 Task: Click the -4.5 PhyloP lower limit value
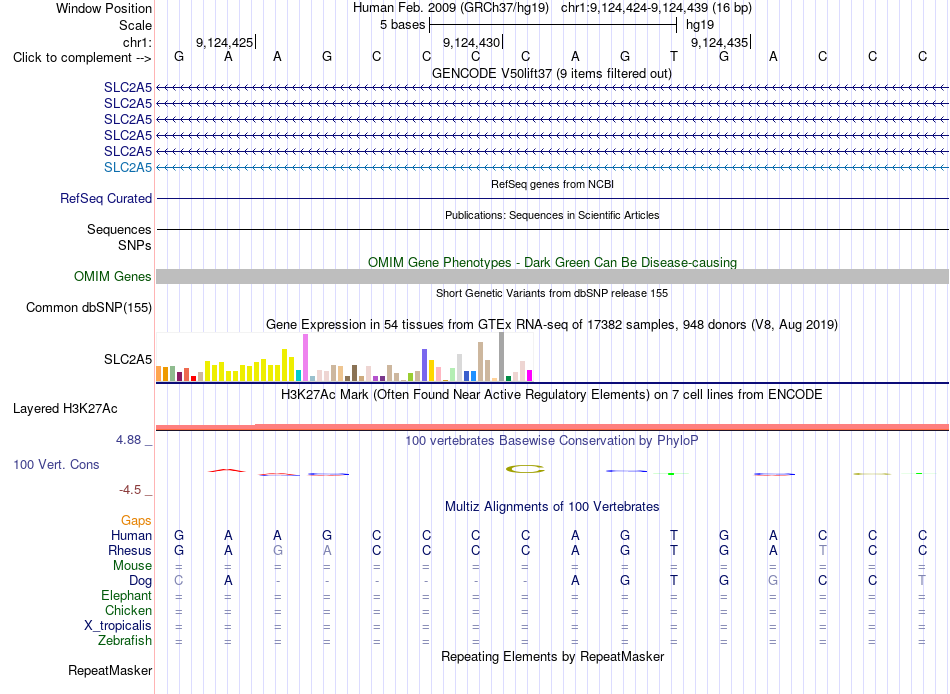click(x=130, y=490)
